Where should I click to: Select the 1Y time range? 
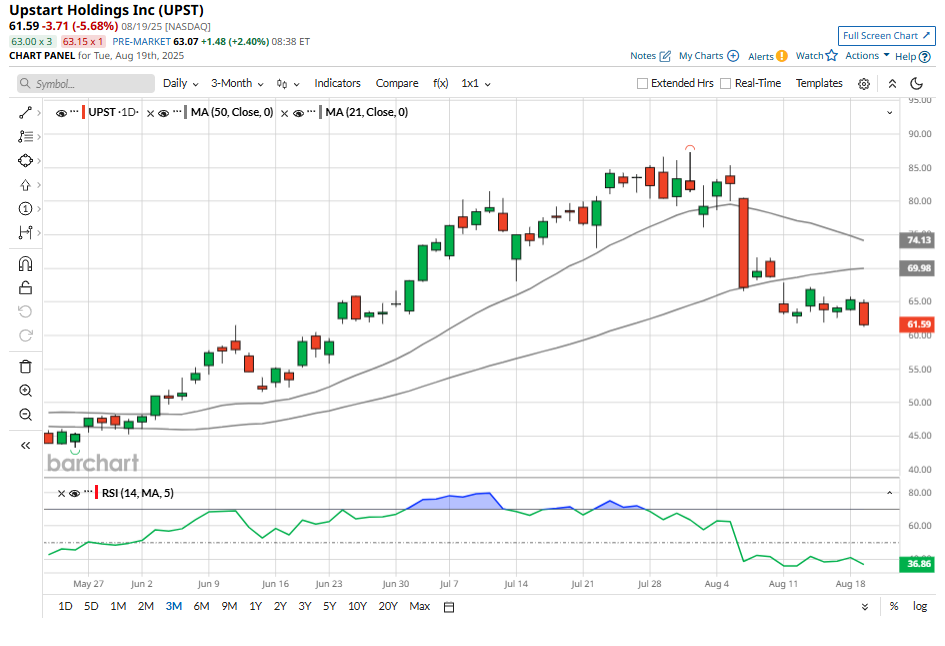[x=256, y=606]
